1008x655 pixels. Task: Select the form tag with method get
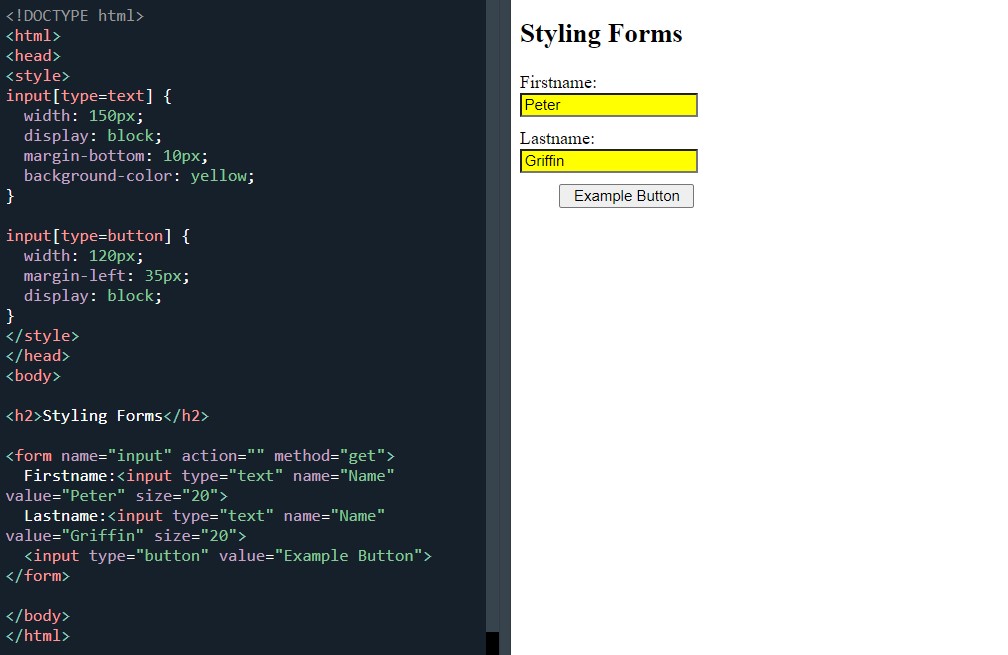(x=200, y=455)
